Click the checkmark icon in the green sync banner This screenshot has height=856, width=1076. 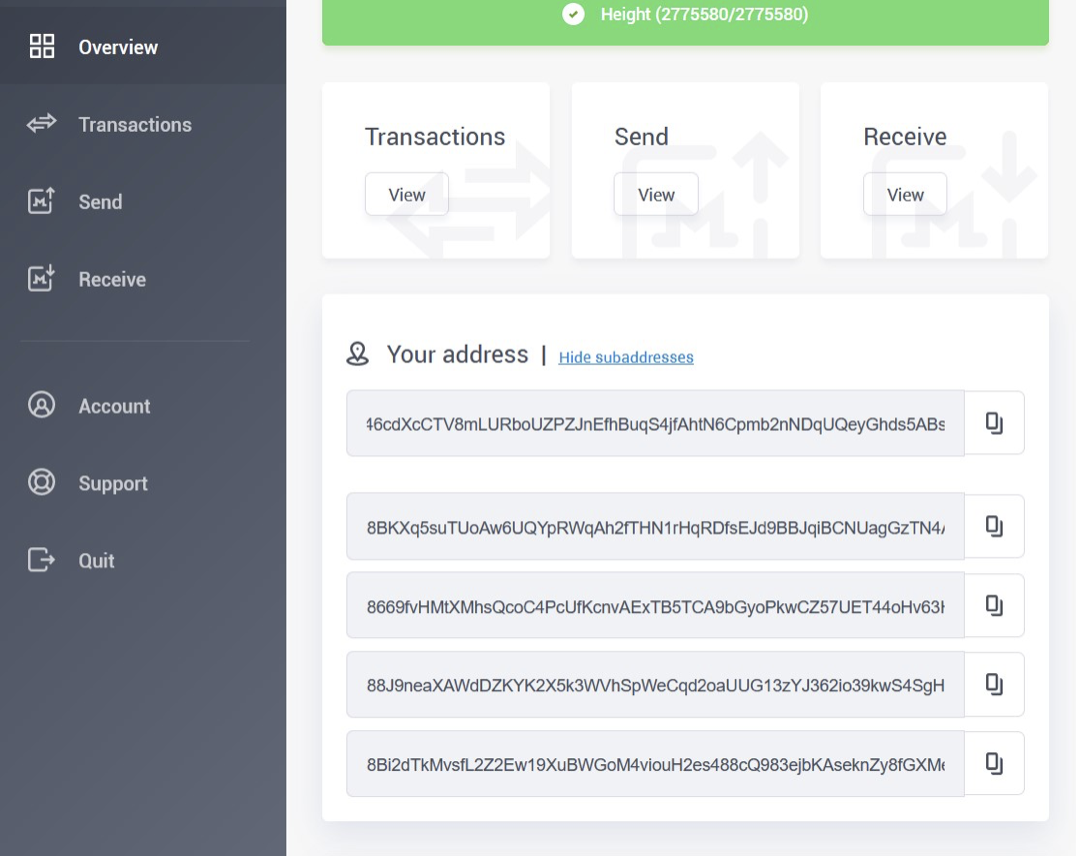click(572, 15)
